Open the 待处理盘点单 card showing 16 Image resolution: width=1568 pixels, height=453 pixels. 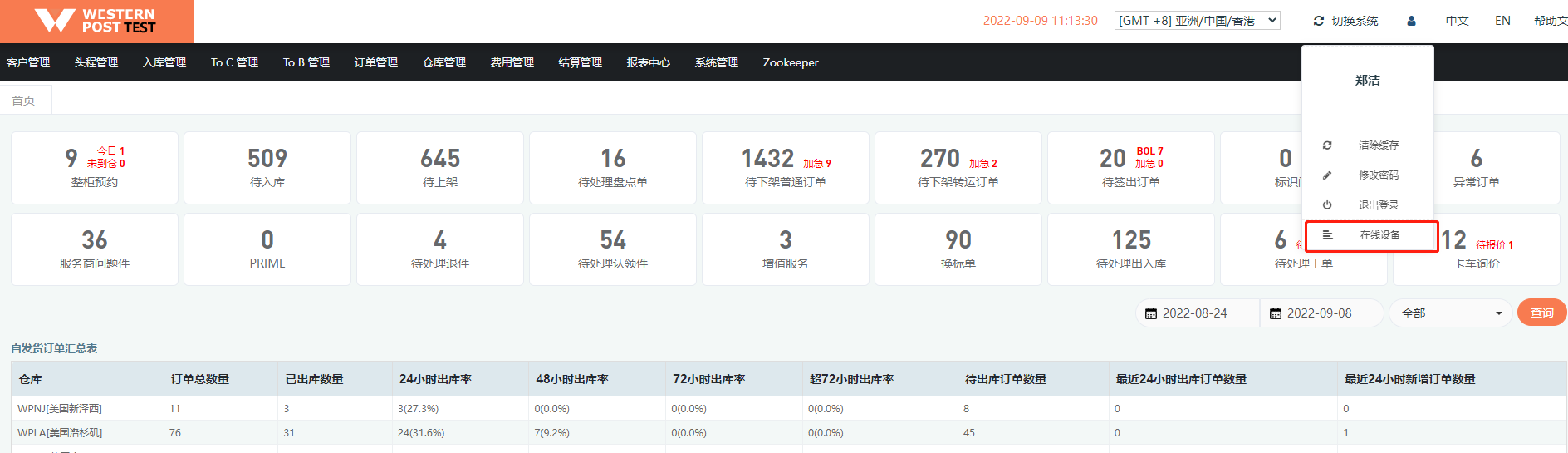613,167
